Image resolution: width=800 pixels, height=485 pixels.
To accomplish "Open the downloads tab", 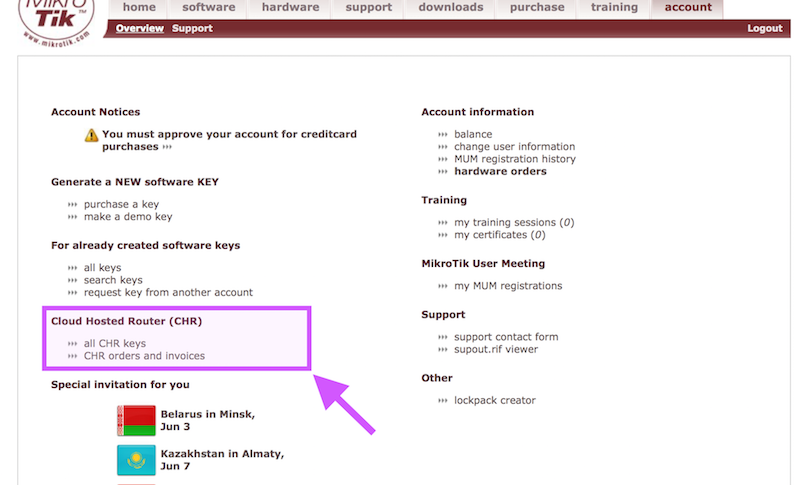I will click(451, 8).
